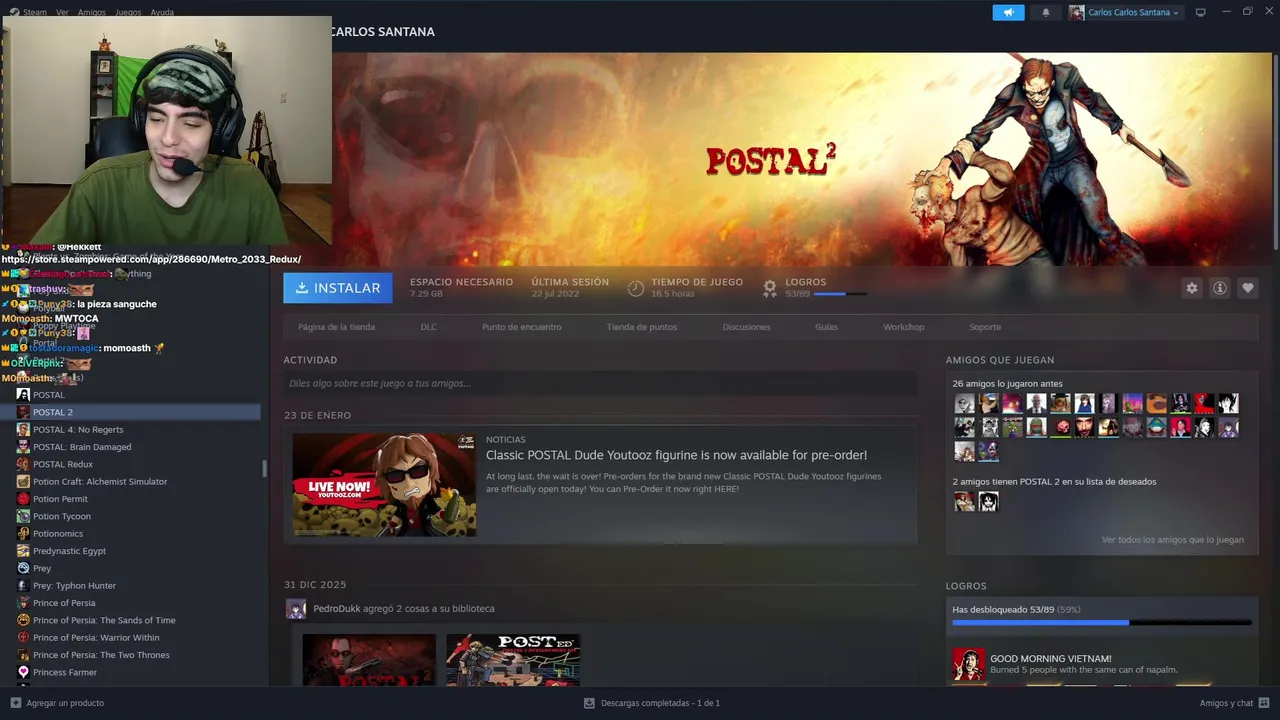Select Prey: Typhon Hunter in library
Viewport: 1280px width, 720px height.
pos(74,586)
